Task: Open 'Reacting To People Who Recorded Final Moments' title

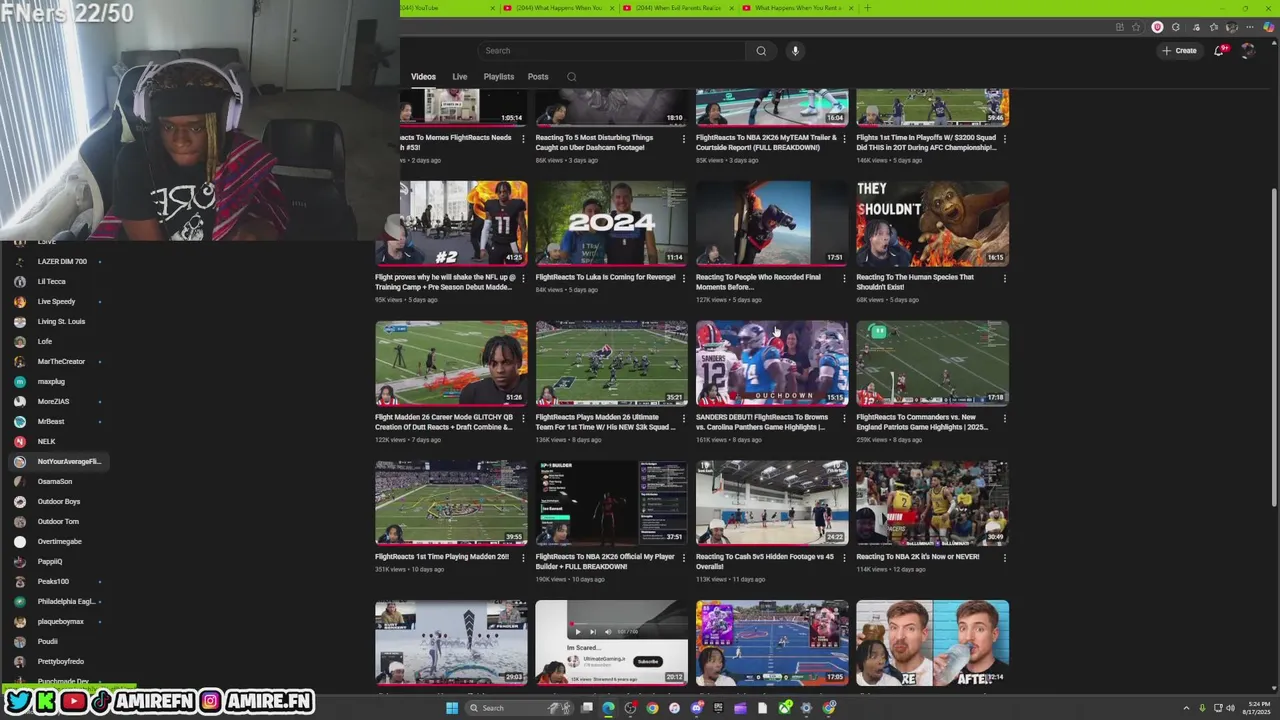Action: (758, 282)
